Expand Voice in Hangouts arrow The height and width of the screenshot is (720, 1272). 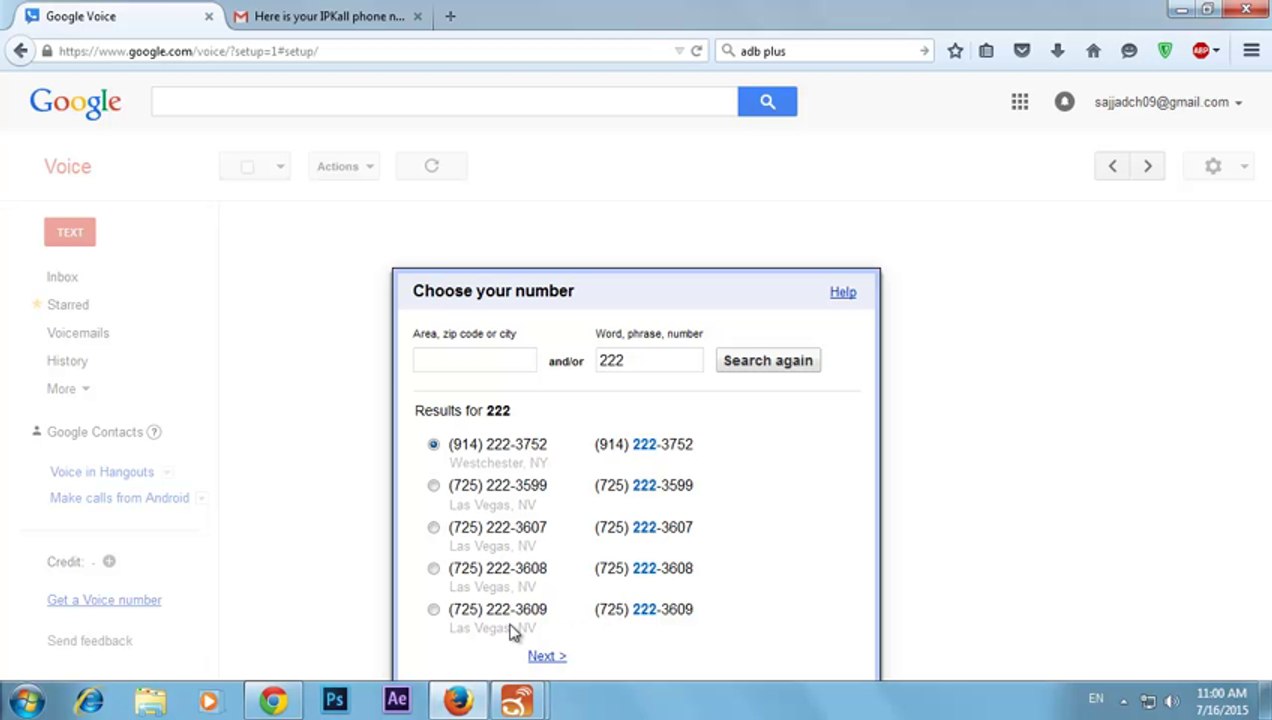[x=167, y=472]
